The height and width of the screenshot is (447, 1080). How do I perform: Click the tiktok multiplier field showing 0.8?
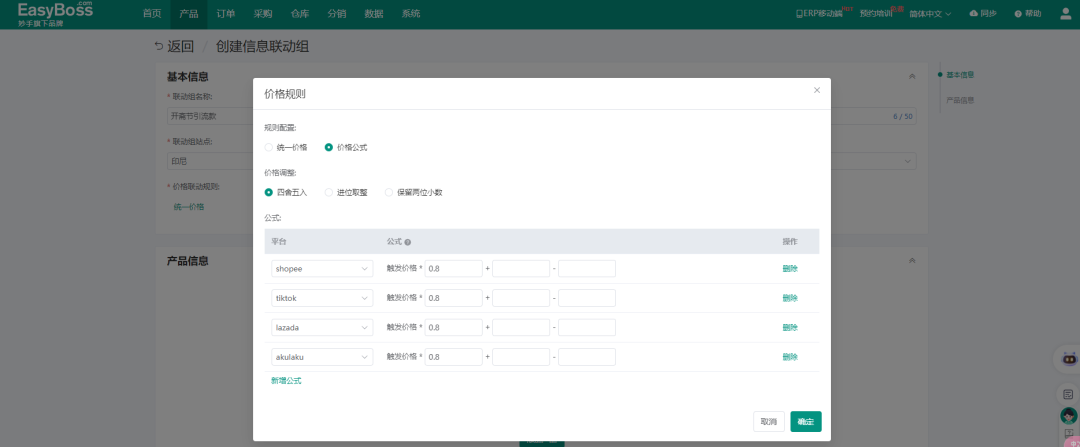(x=453, y=298)
